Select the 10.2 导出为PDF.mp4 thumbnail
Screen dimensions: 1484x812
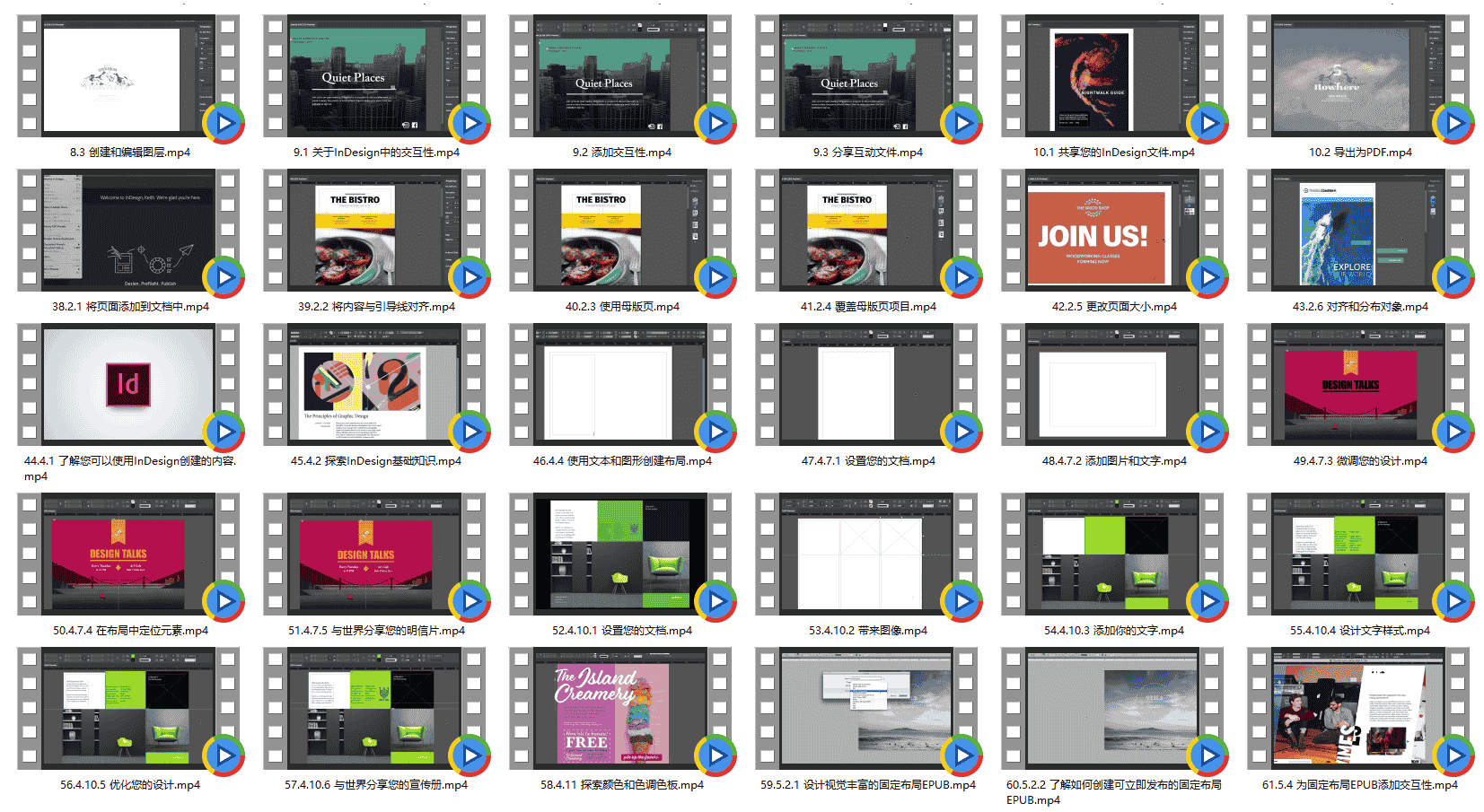tap(1358, 75)
